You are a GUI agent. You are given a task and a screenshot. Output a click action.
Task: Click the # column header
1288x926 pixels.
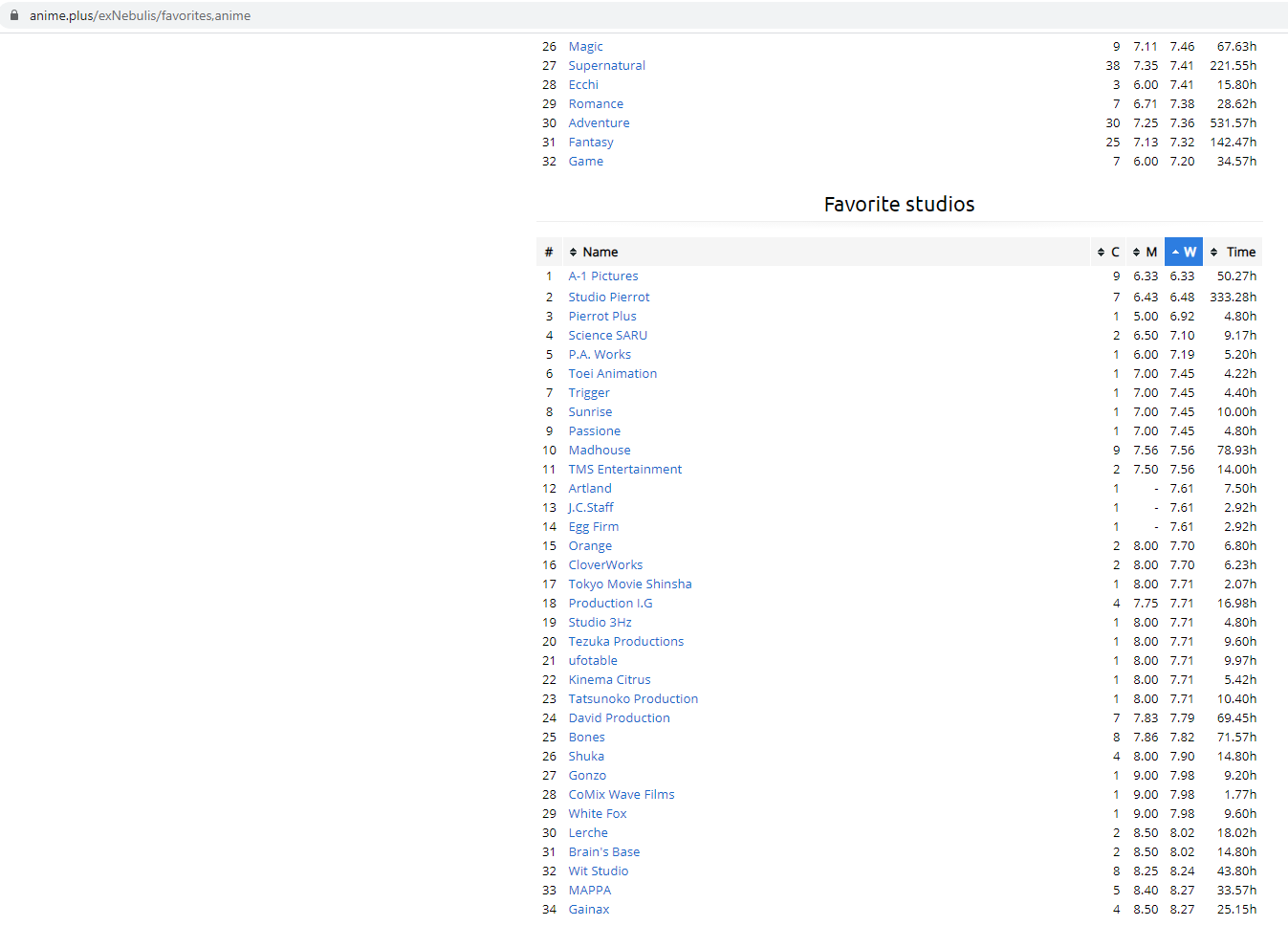(549, 252)
